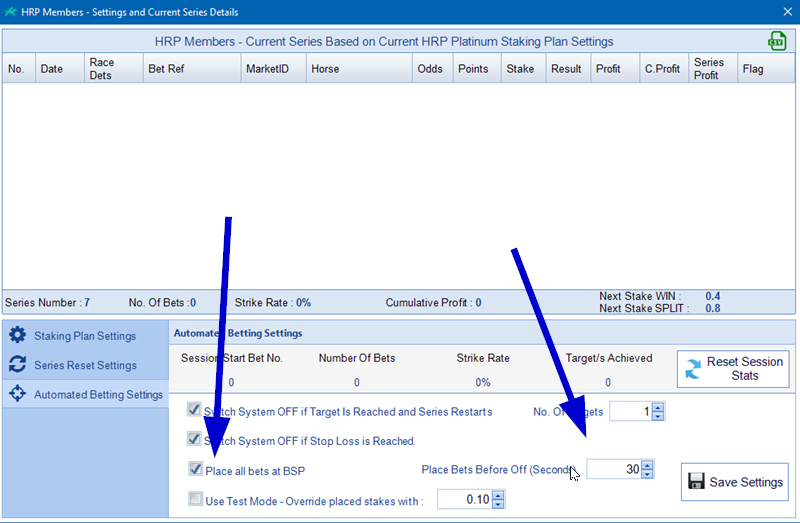Uncheck Place all bets at BSP
This screenshot has height=523, width=800.
[195, 468]
